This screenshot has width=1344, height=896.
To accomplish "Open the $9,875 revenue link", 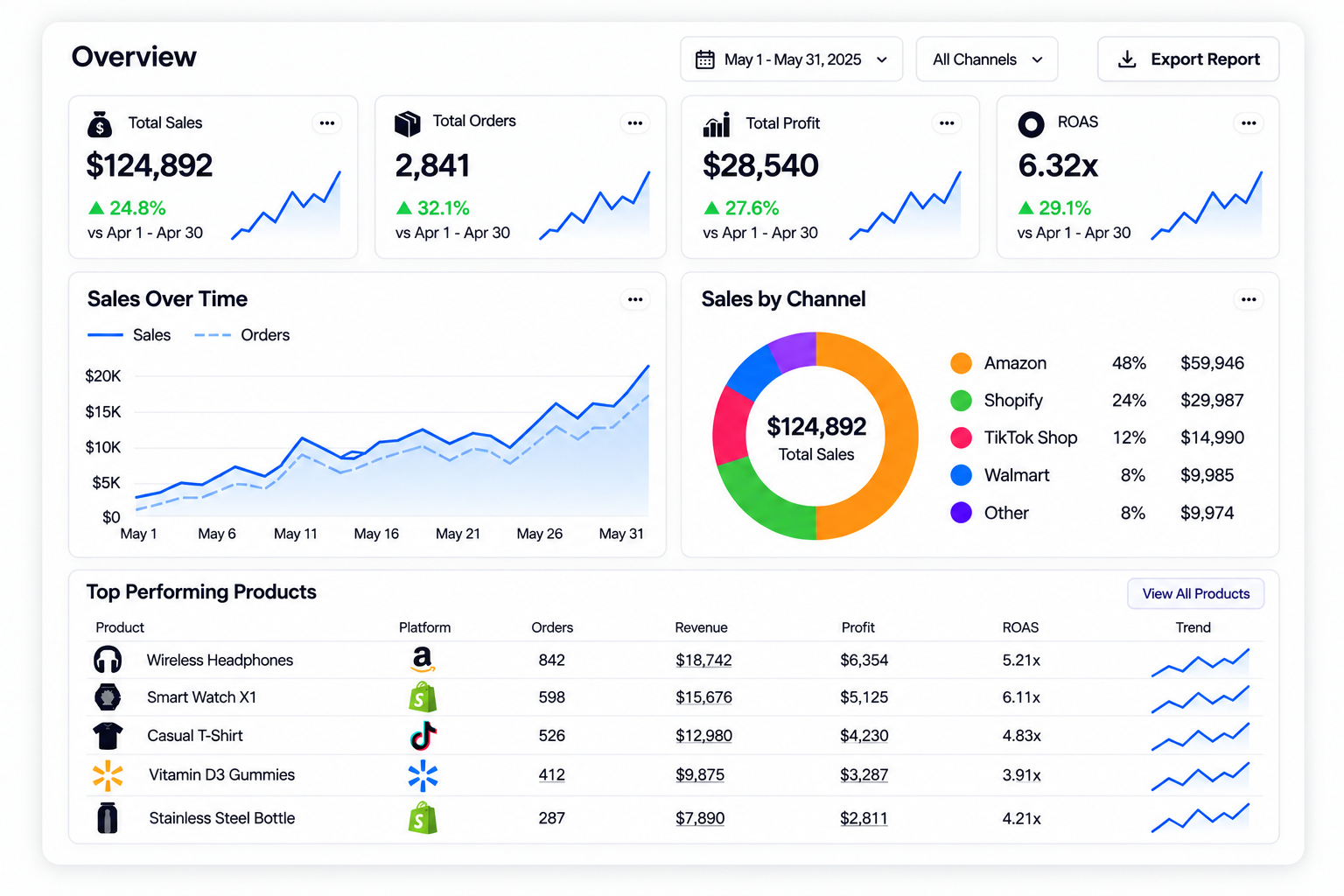I will (700, 775).
